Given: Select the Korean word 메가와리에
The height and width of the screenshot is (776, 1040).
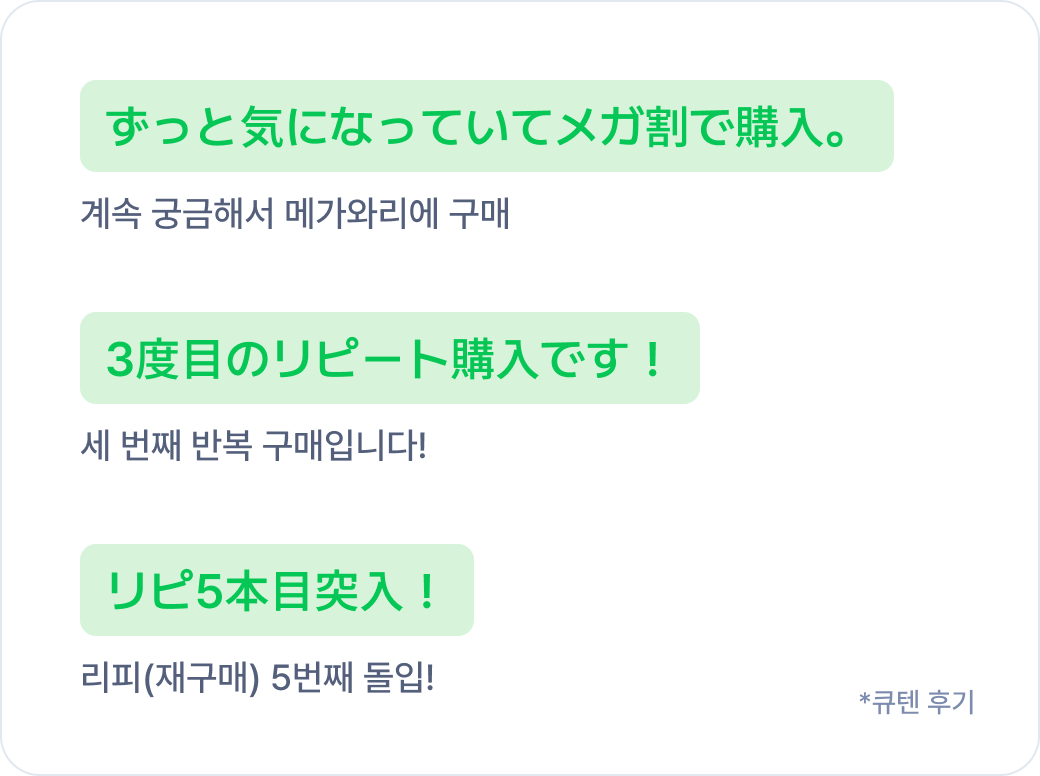Looking at the screenshot, I should point(362,214).
